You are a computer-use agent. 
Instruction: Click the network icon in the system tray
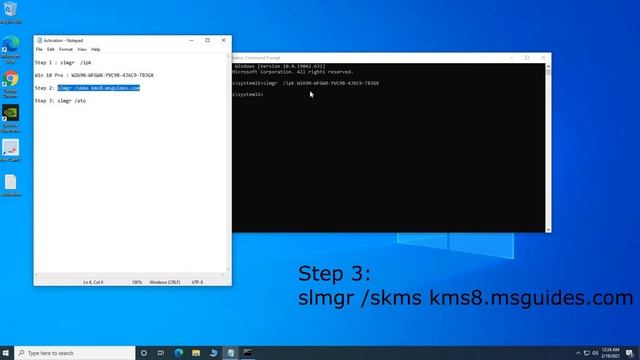(587, 353)
